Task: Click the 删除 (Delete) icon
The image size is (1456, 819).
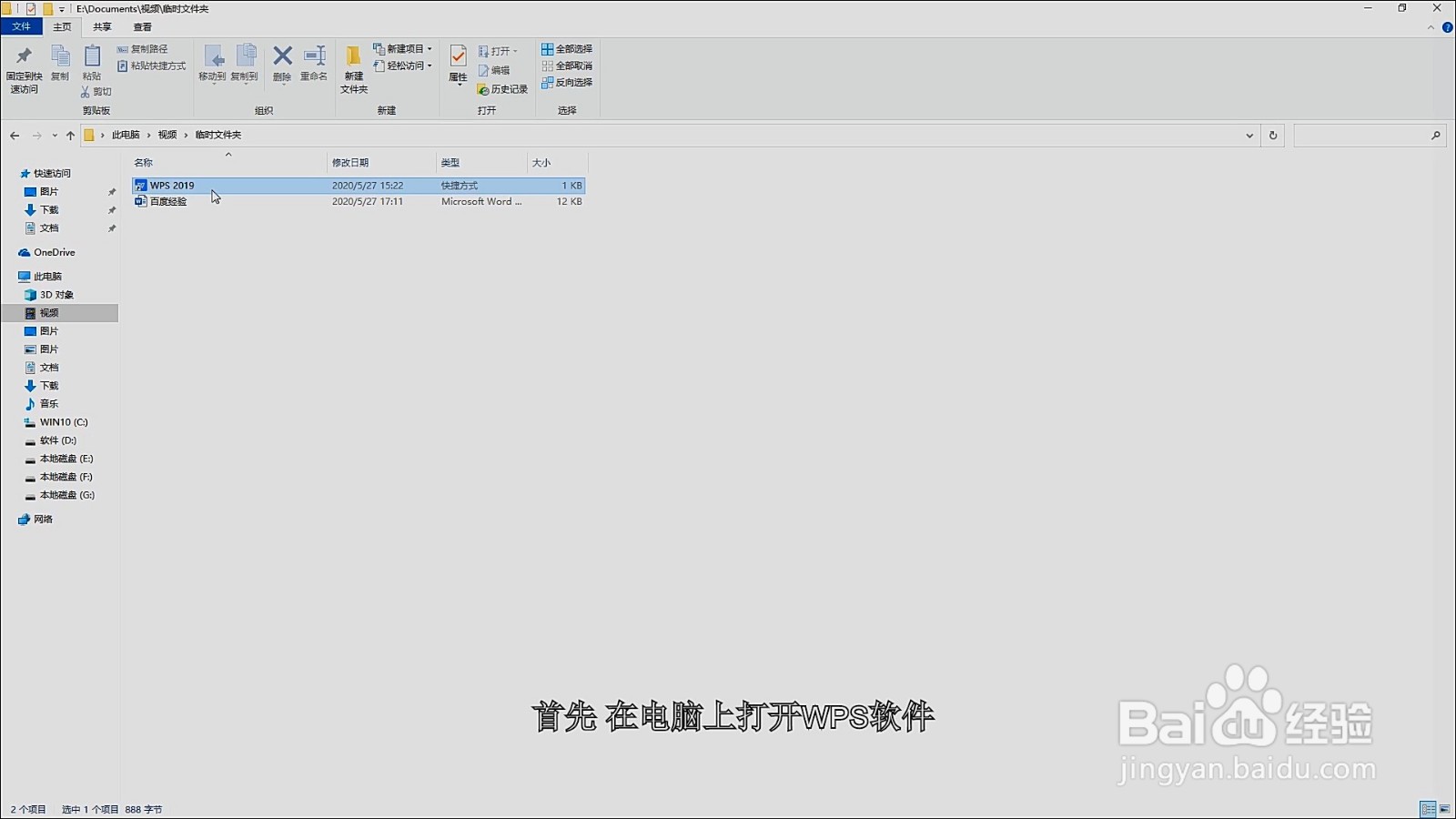Action: point(281,56)
